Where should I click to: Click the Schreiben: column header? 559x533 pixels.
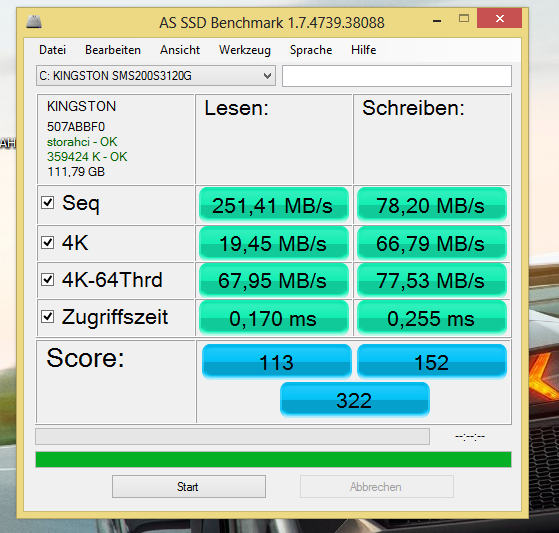[x=413, y=108]
